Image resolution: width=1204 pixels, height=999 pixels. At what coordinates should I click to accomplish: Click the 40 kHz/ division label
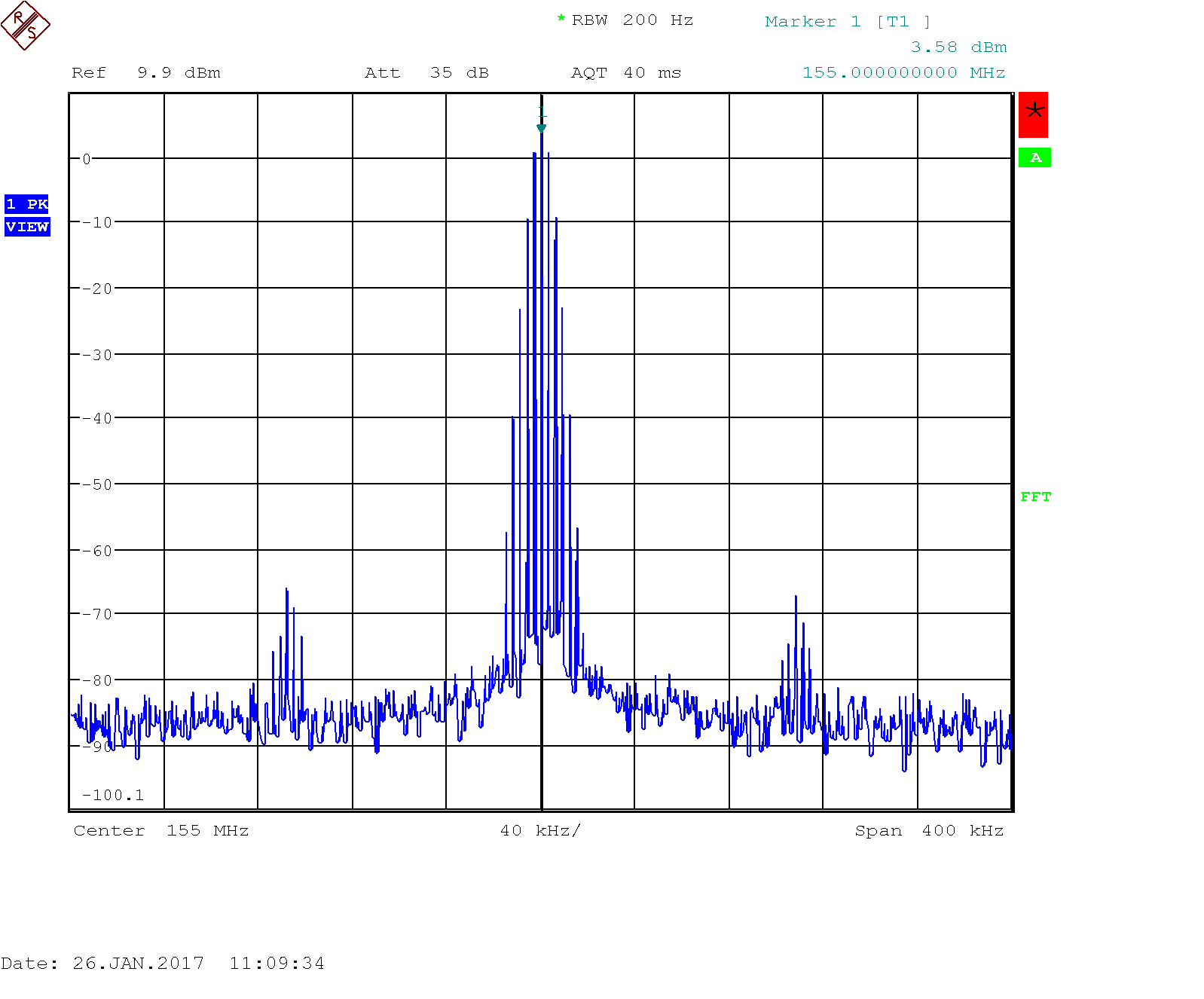pos(540,831)
